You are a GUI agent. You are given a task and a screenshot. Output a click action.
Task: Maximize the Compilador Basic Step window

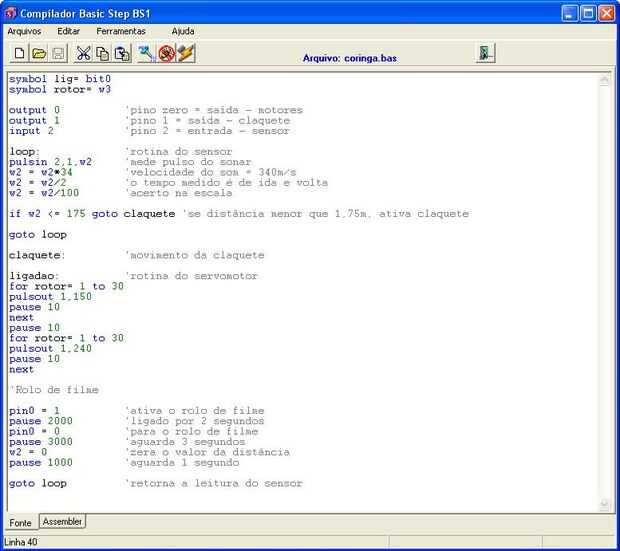[x=588, y=13]
